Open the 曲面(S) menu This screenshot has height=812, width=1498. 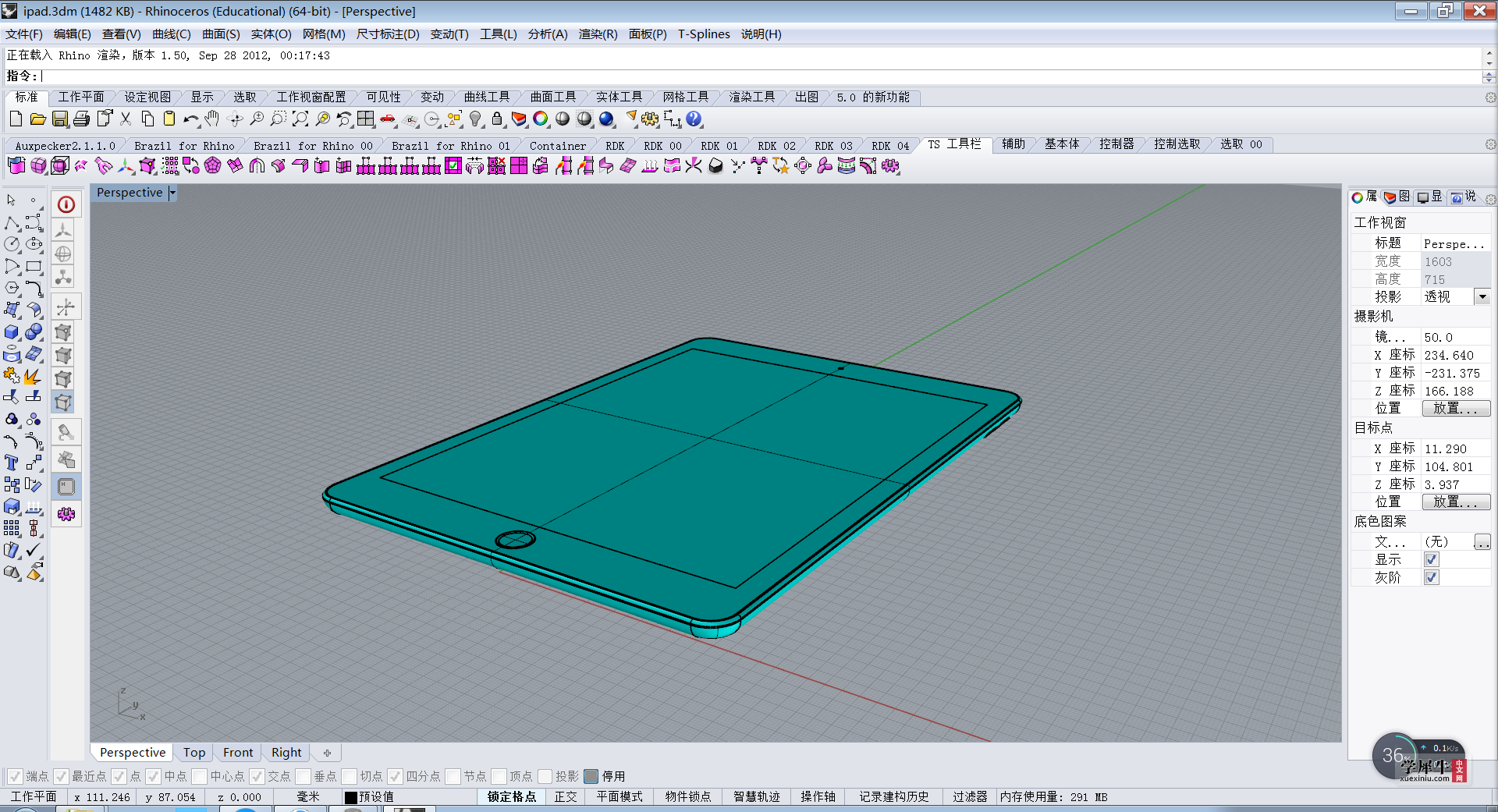pyautogui.click(x=221, y=34)
